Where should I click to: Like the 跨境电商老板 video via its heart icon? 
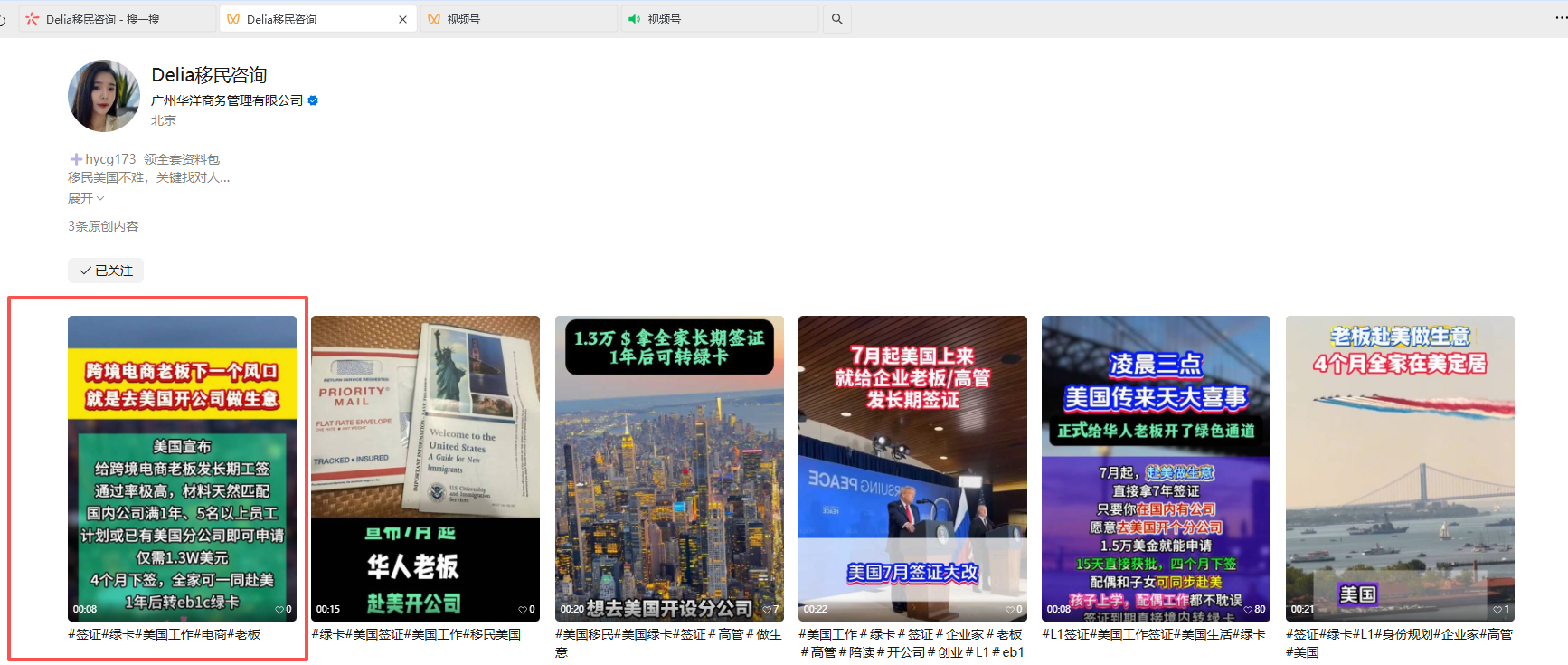[x=279, y=610]
